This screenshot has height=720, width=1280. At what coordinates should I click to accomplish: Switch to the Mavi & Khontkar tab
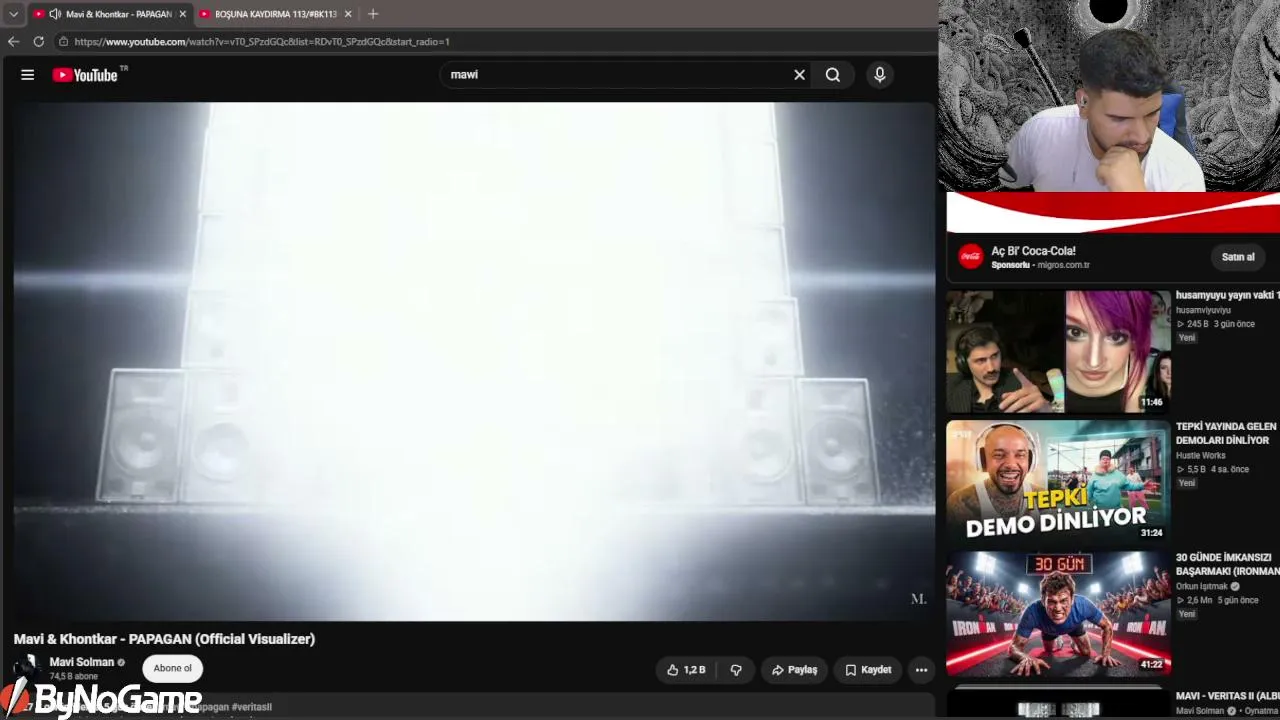tap(110, 14)
